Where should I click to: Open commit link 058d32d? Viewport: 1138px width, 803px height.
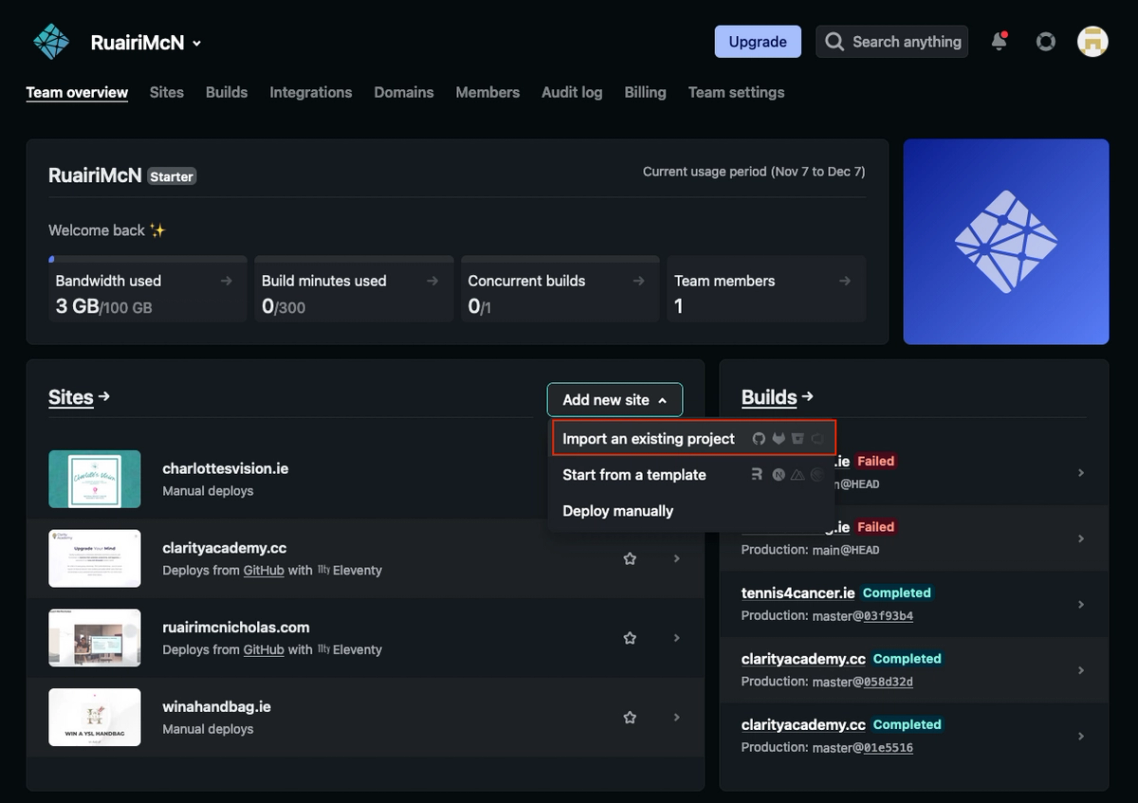click(888, 682)
